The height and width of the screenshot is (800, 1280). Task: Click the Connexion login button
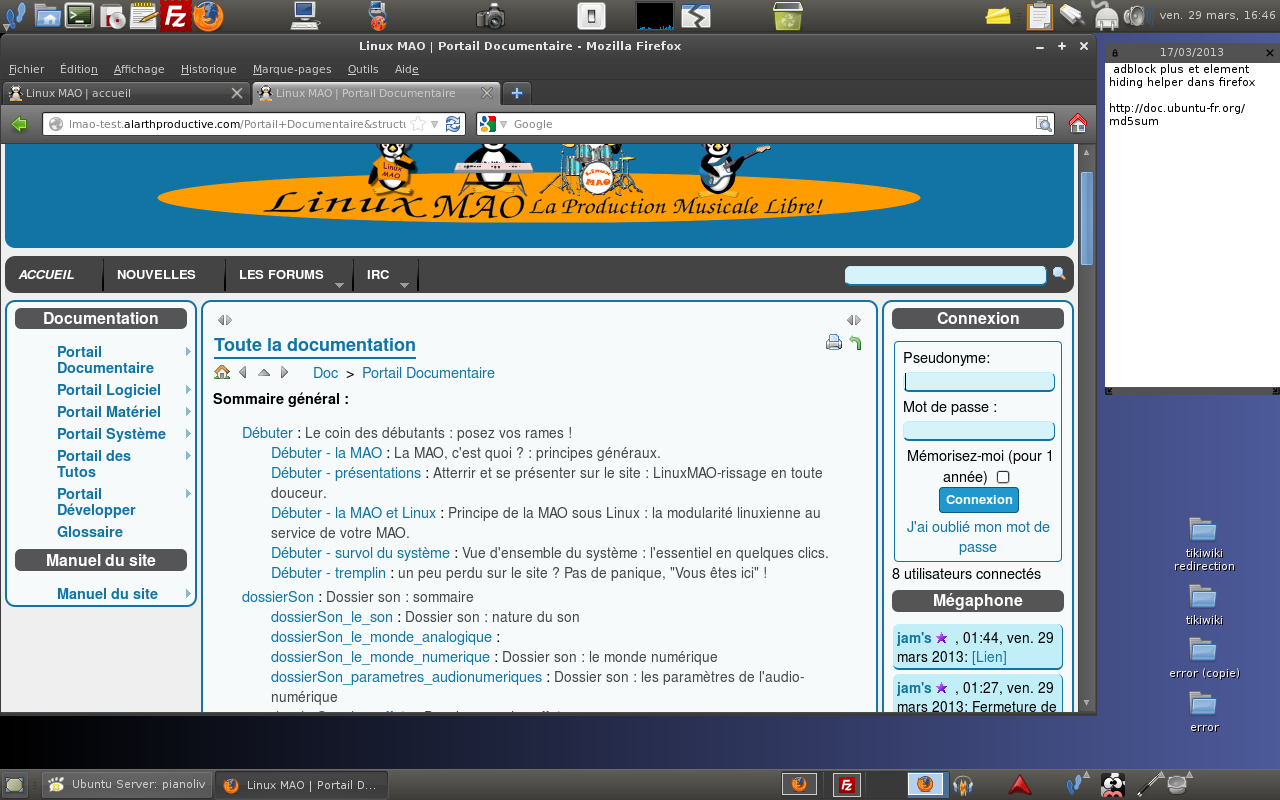(x=979, y=500)
